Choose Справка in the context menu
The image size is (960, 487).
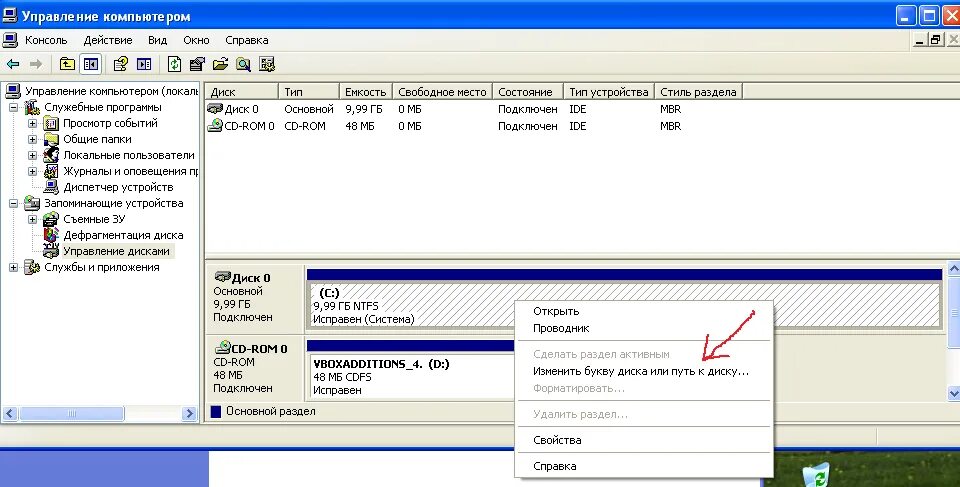[x=644, y=466]
